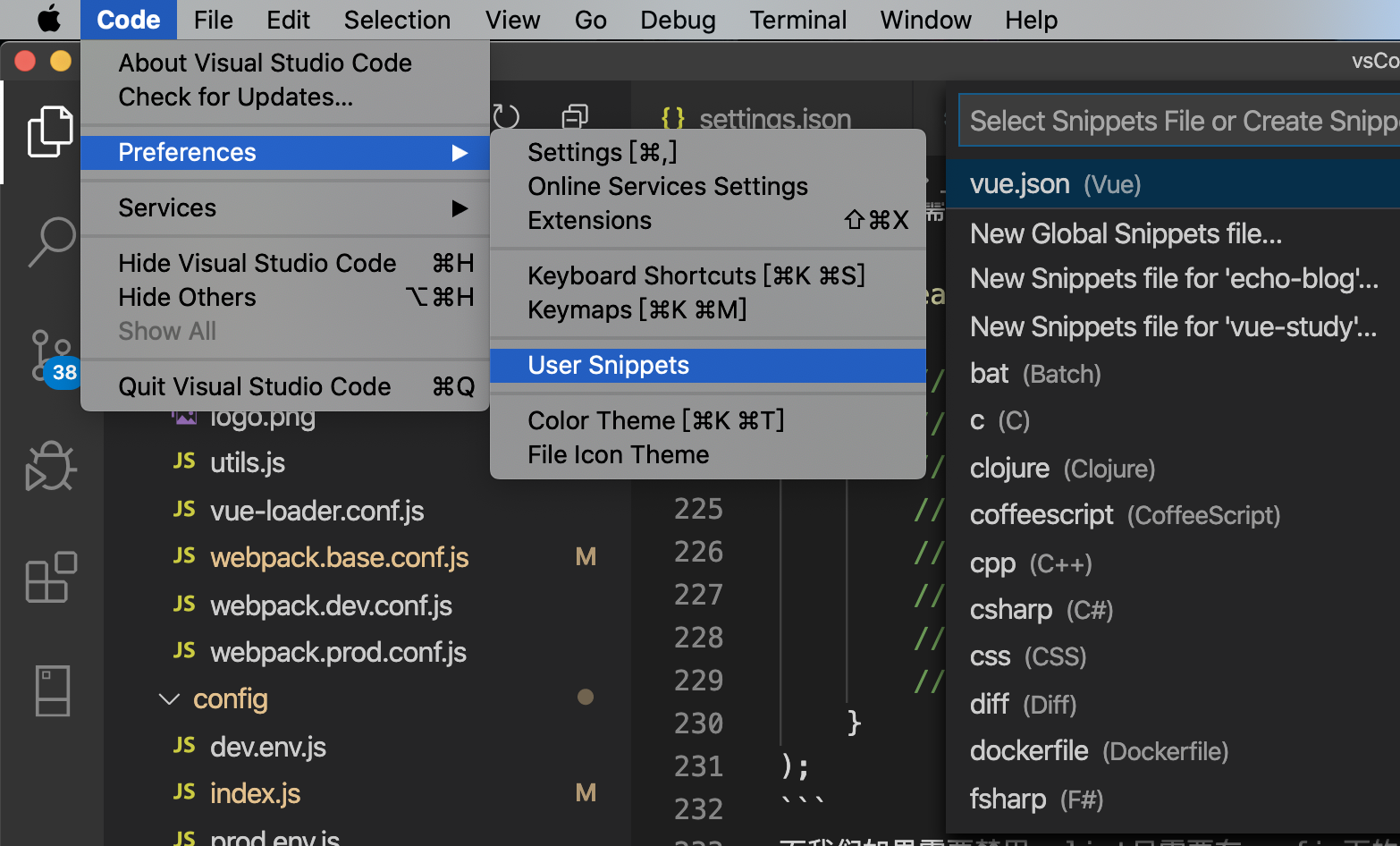Open the Go menu
Image resolution: width=1400 pixels, height=846 pixels.
click(x=590, y=20)
